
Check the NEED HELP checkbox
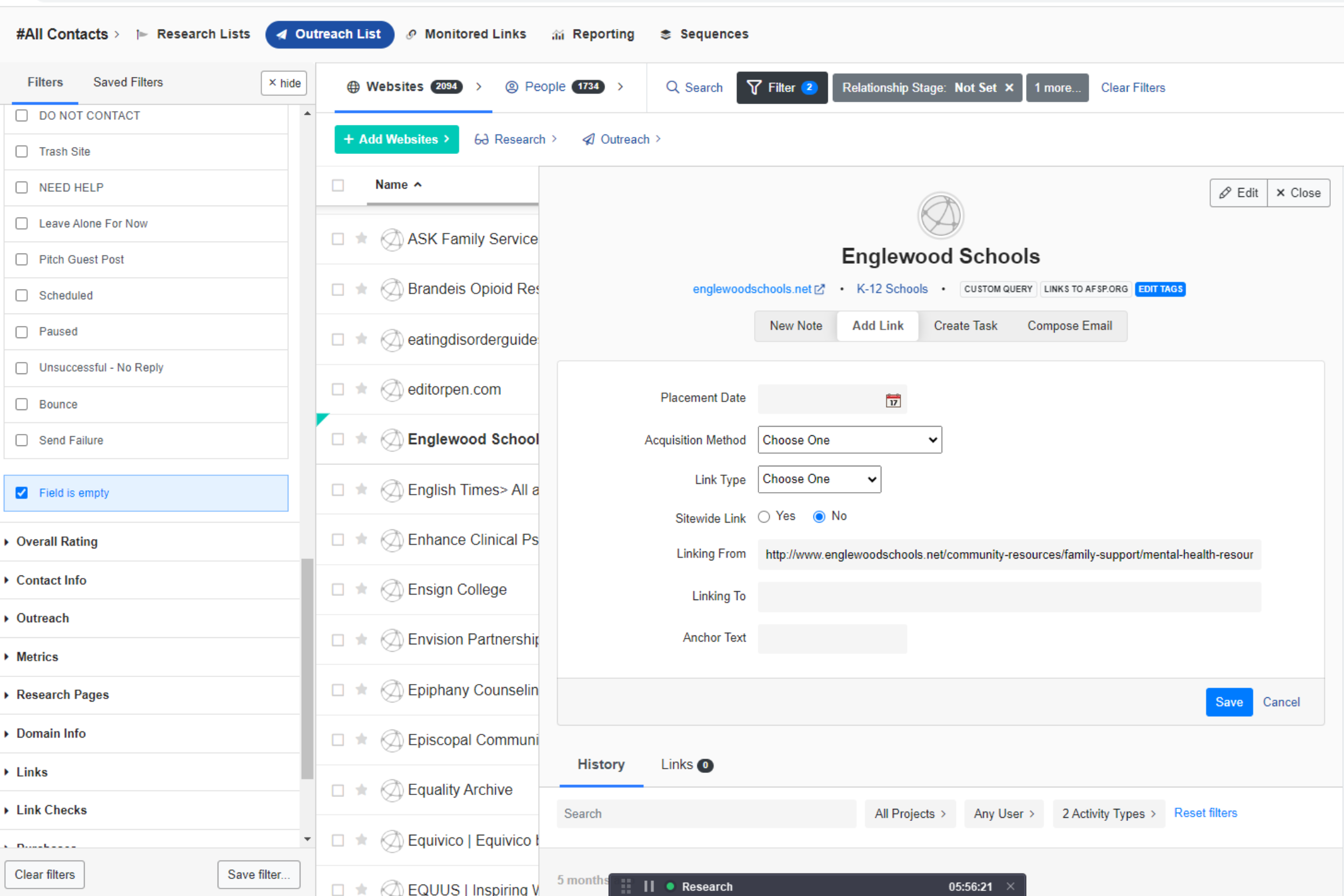[22, 187]
